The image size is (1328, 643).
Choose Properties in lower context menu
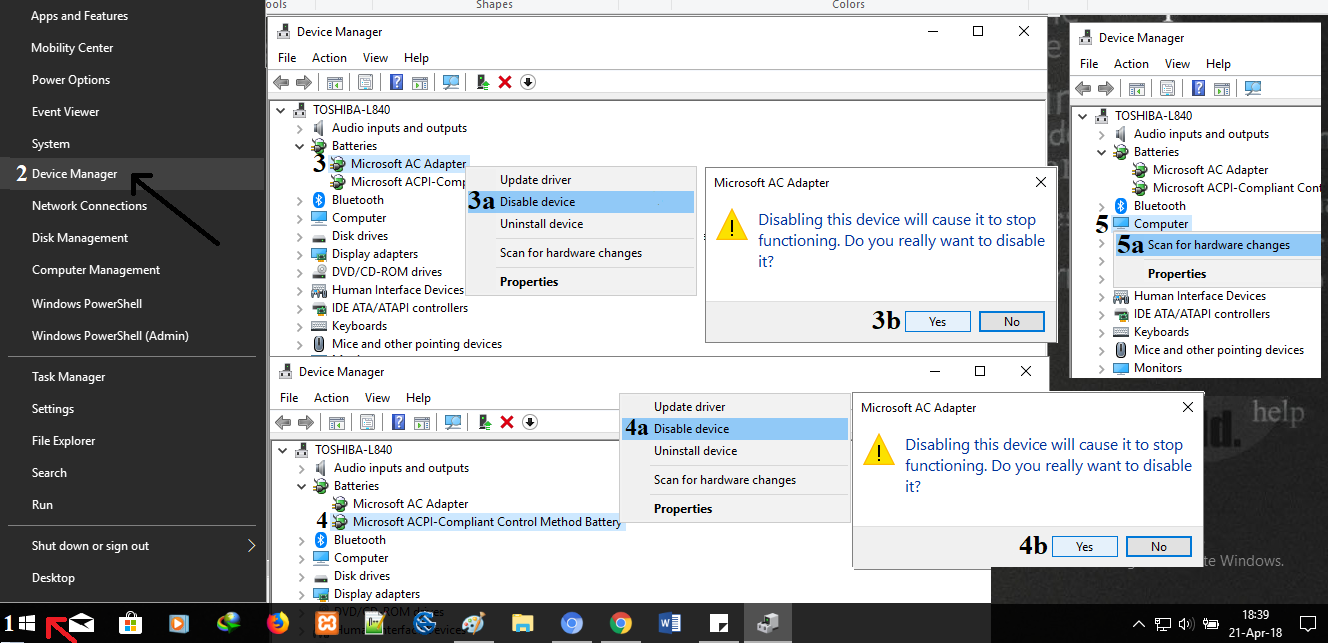[734, 509]
